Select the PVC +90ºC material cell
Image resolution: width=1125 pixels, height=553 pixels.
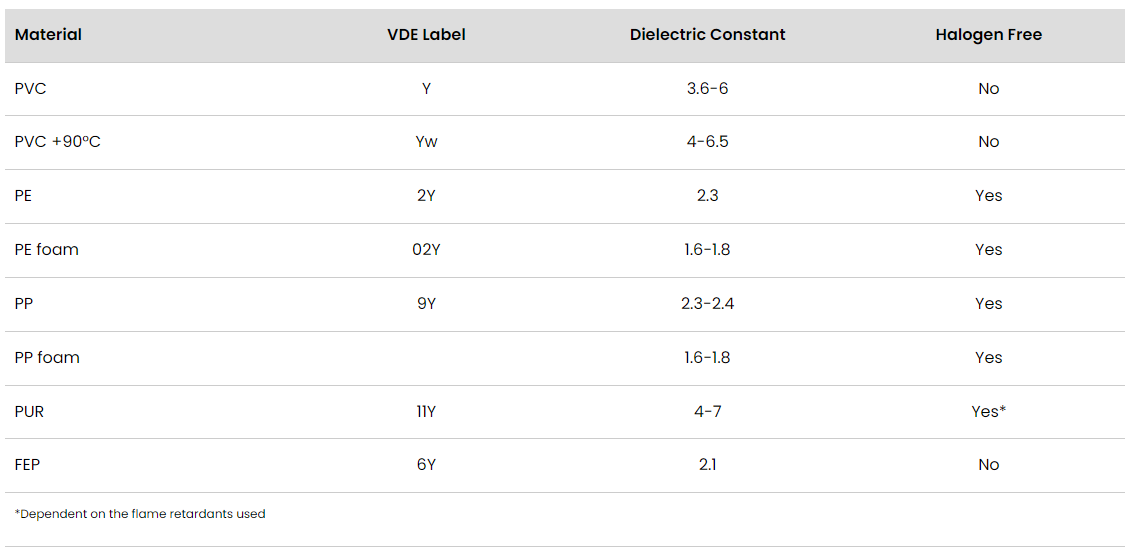coord(57,142)
